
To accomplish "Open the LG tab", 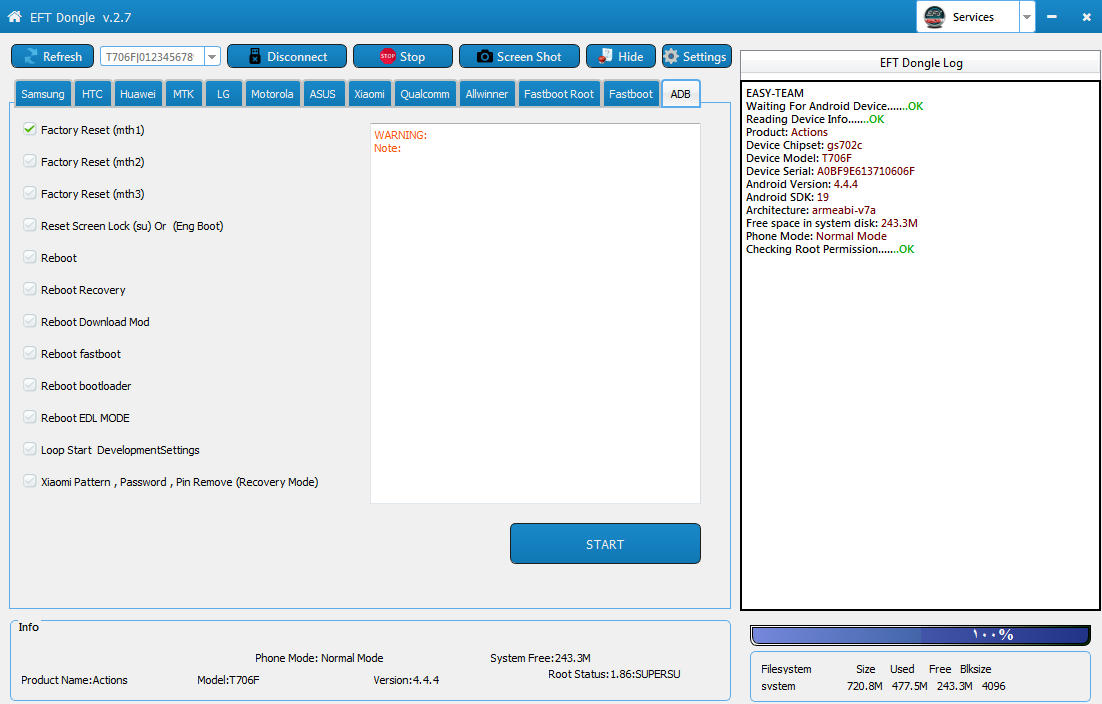I will [223, 93].
